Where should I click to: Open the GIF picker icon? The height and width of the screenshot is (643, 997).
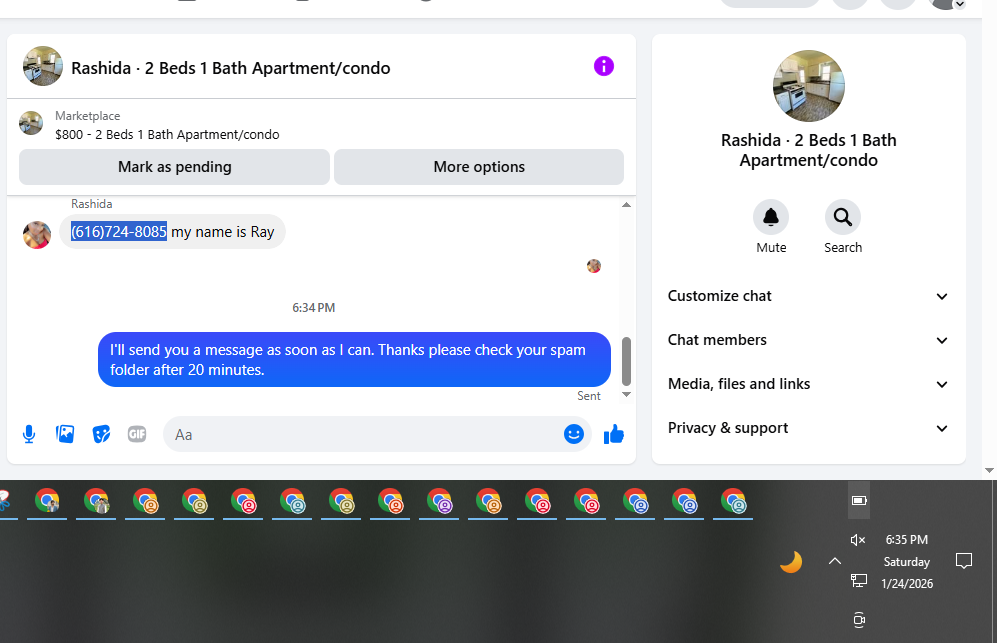click(x=137, y=434)
